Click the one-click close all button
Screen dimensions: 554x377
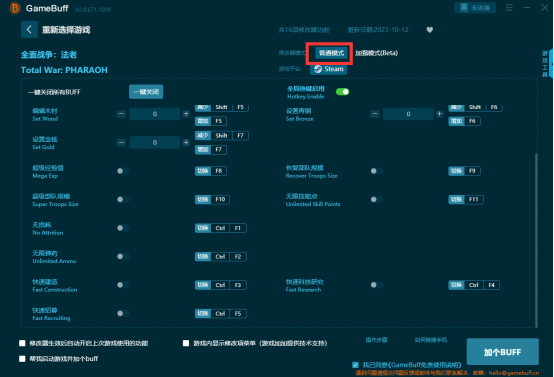pyautogui.click(x=146, y=92)
